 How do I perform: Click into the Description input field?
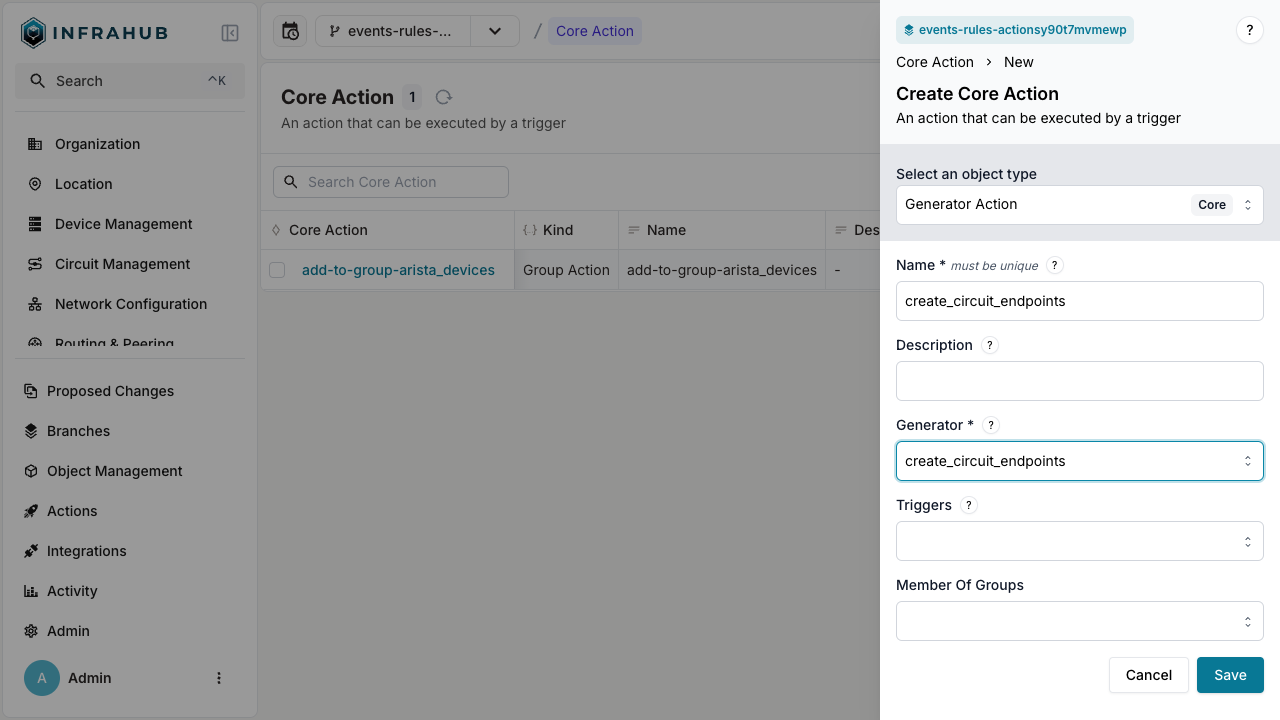[x=1079, y=381]
